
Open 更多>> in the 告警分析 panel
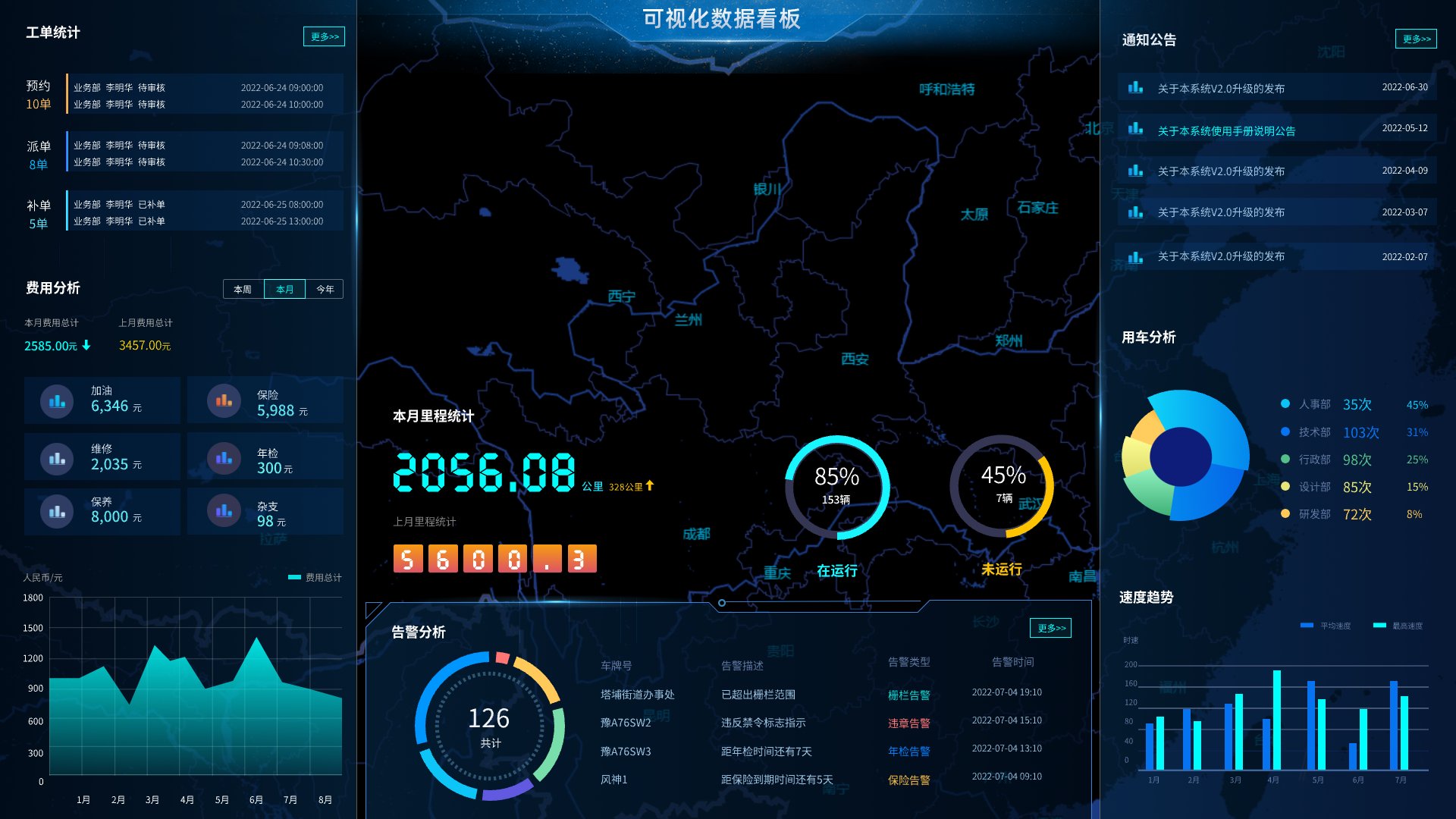[1051, 628]
